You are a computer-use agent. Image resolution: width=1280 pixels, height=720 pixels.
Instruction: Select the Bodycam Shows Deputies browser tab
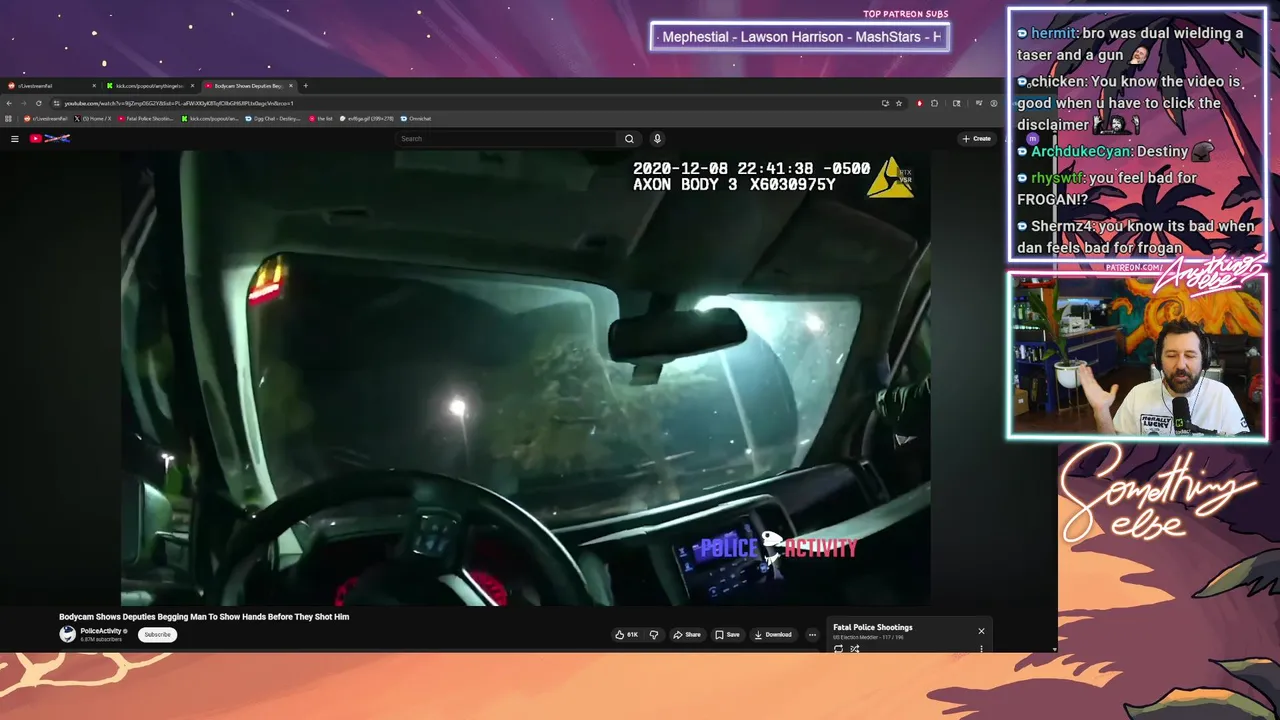point(248,86)
